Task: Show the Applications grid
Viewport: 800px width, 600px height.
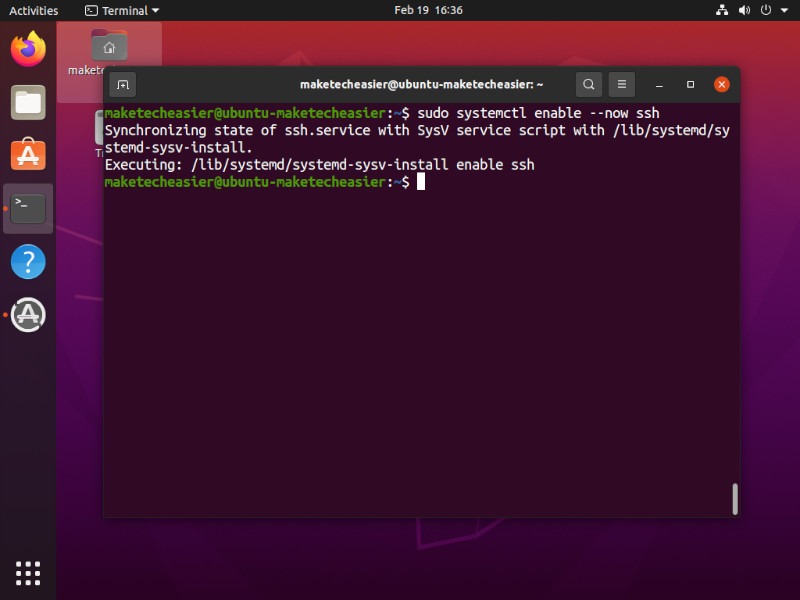Action: tap(27, 572)
